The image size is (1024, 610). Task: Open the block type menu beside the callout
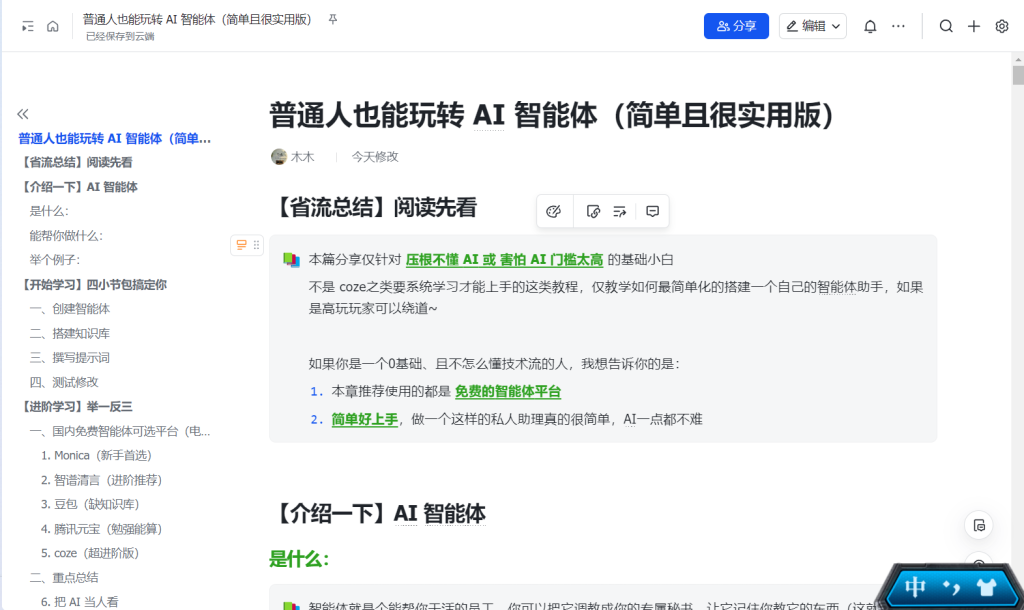241,244
